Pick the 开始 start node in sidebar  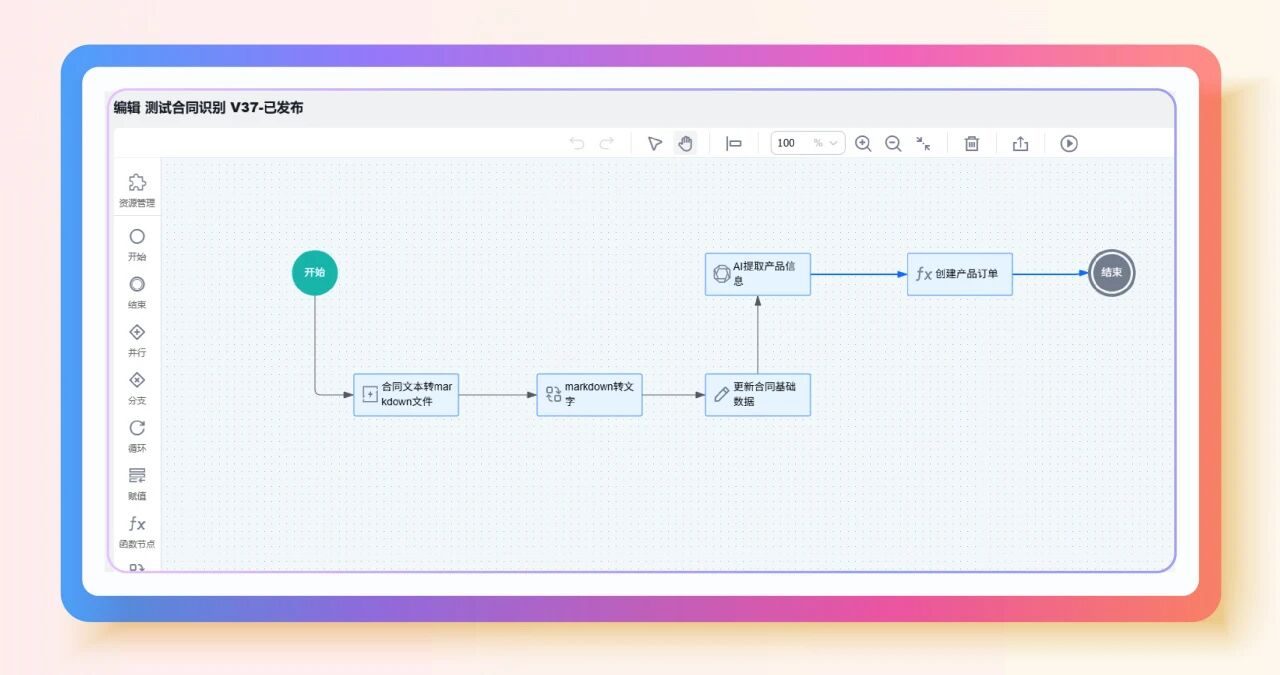137,237
